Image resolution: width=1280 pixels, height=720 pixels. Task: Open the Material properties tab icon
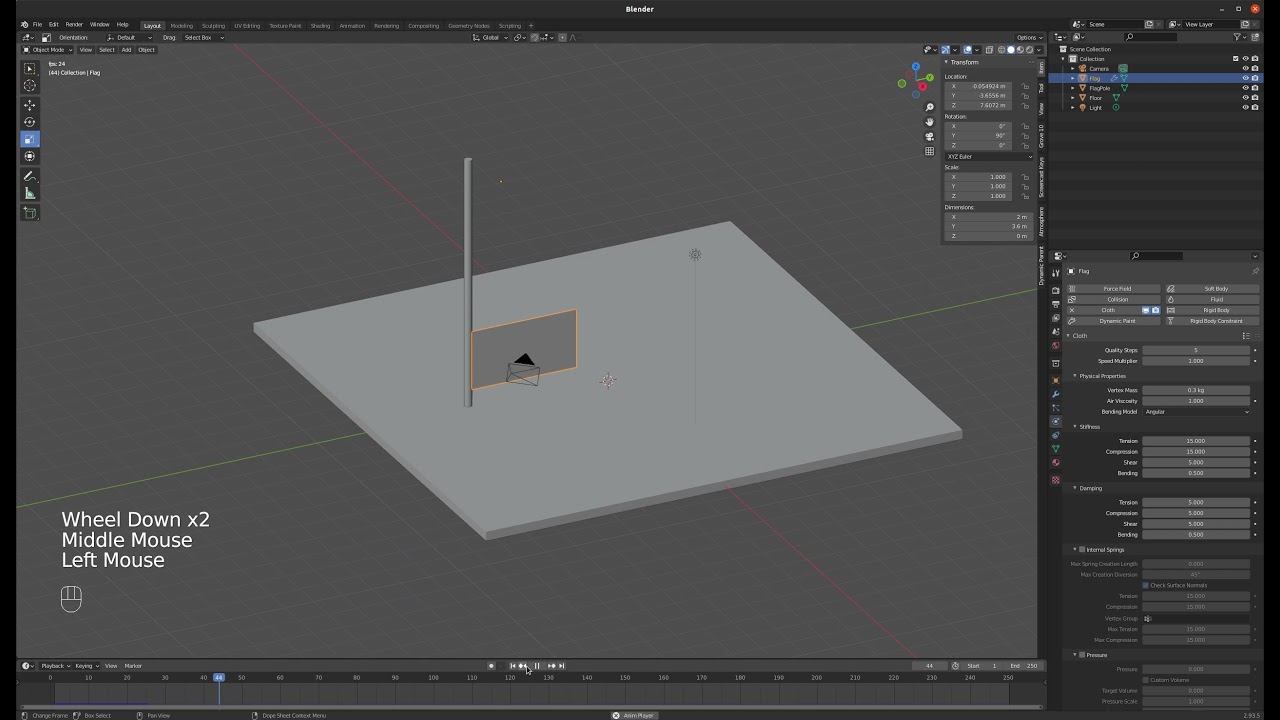[x=1055, y=463]
